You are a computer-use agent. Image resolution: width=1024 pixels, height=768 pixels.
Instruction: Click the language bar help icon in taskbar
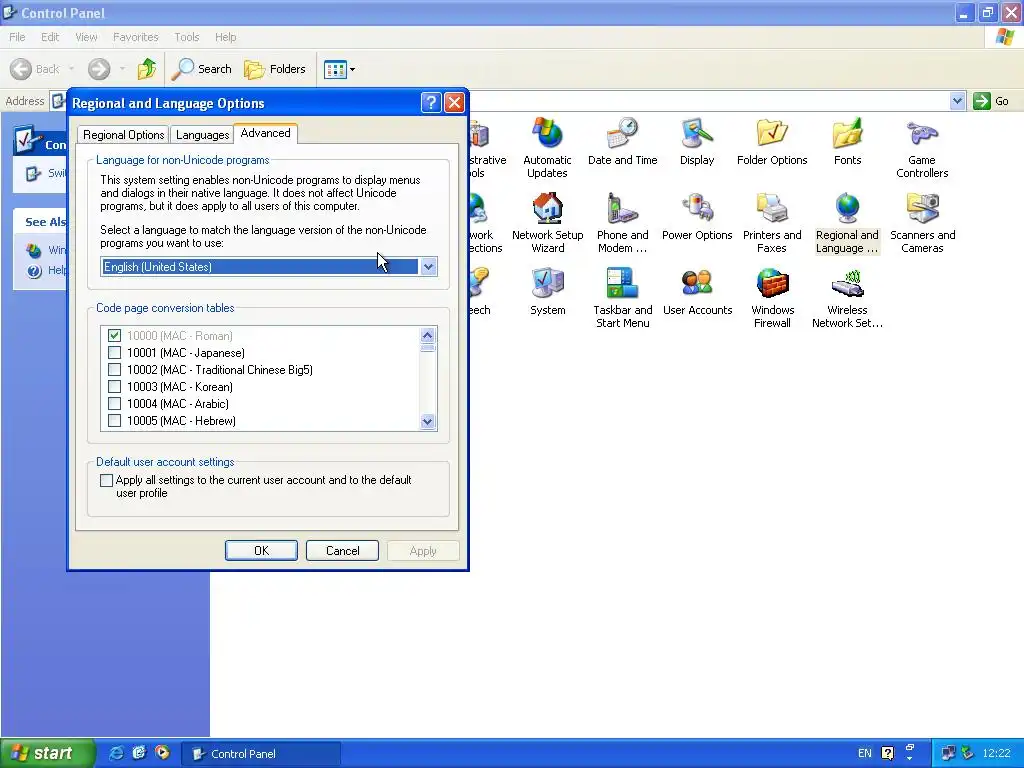coord(888,753)
